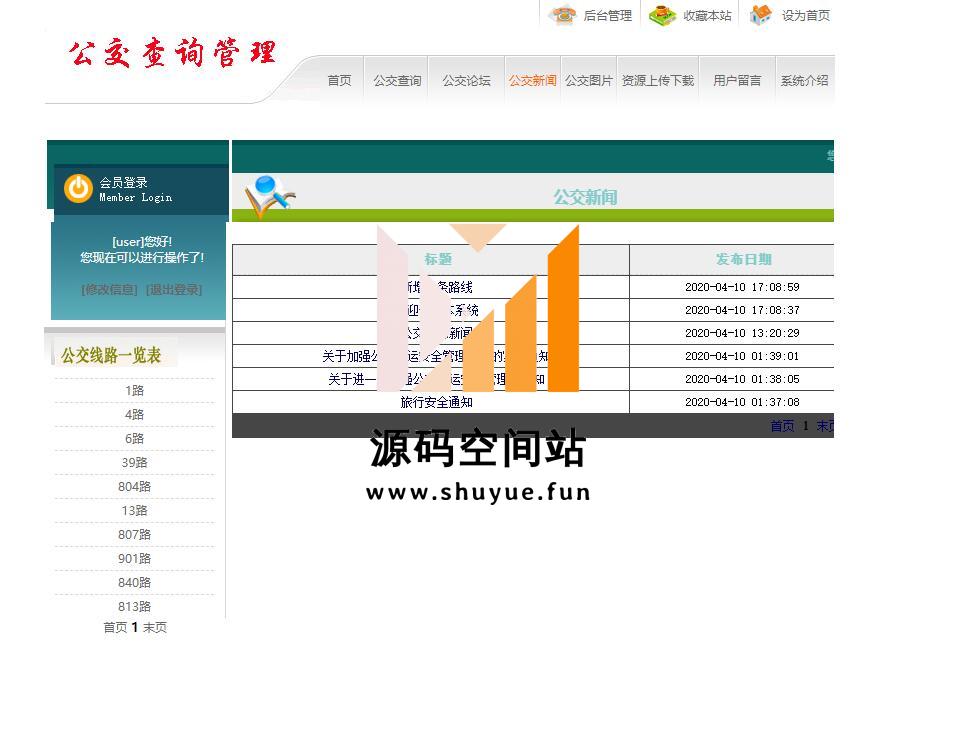
Task: Click the date 2020-04-10 17:08:59
Action: [x=742, y=287]
